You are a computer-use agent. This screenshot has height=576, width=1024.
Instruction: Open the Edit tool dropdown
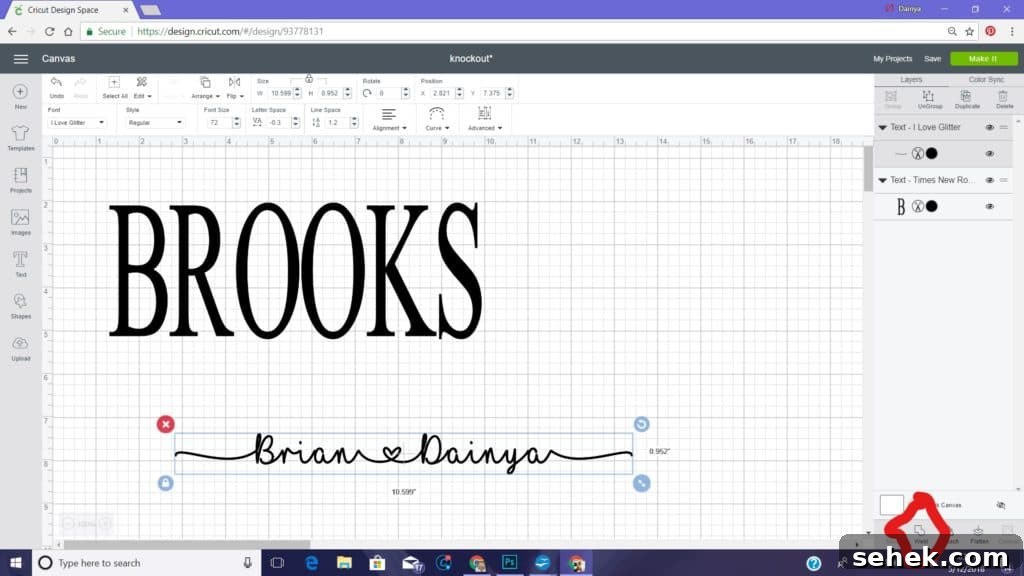(x=142, y=87)
